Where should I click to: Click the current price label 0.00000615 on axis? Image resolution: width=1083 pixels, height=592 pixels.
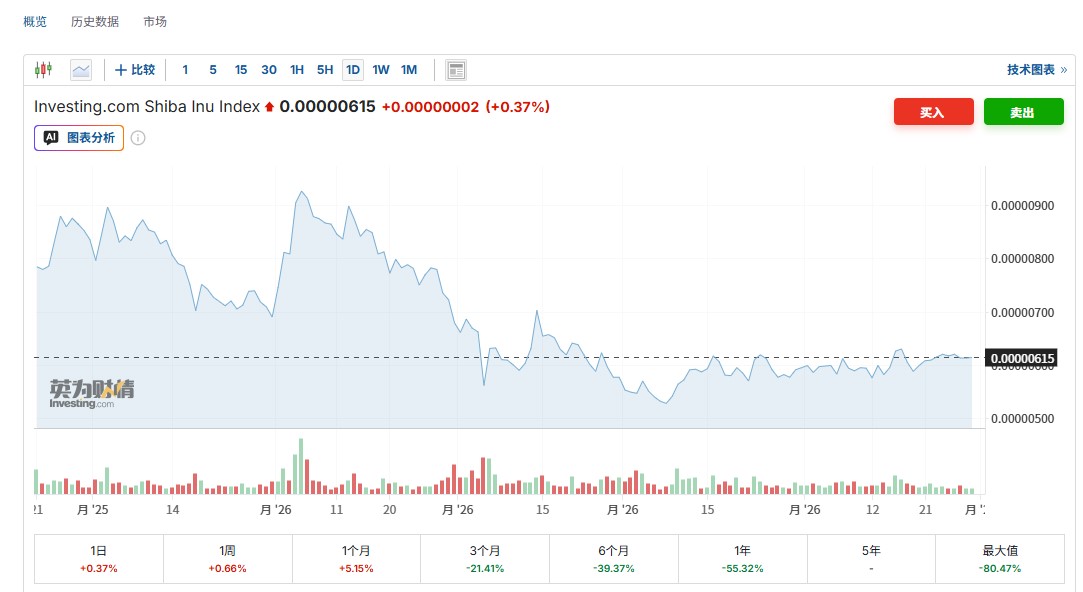(1022, 358)
